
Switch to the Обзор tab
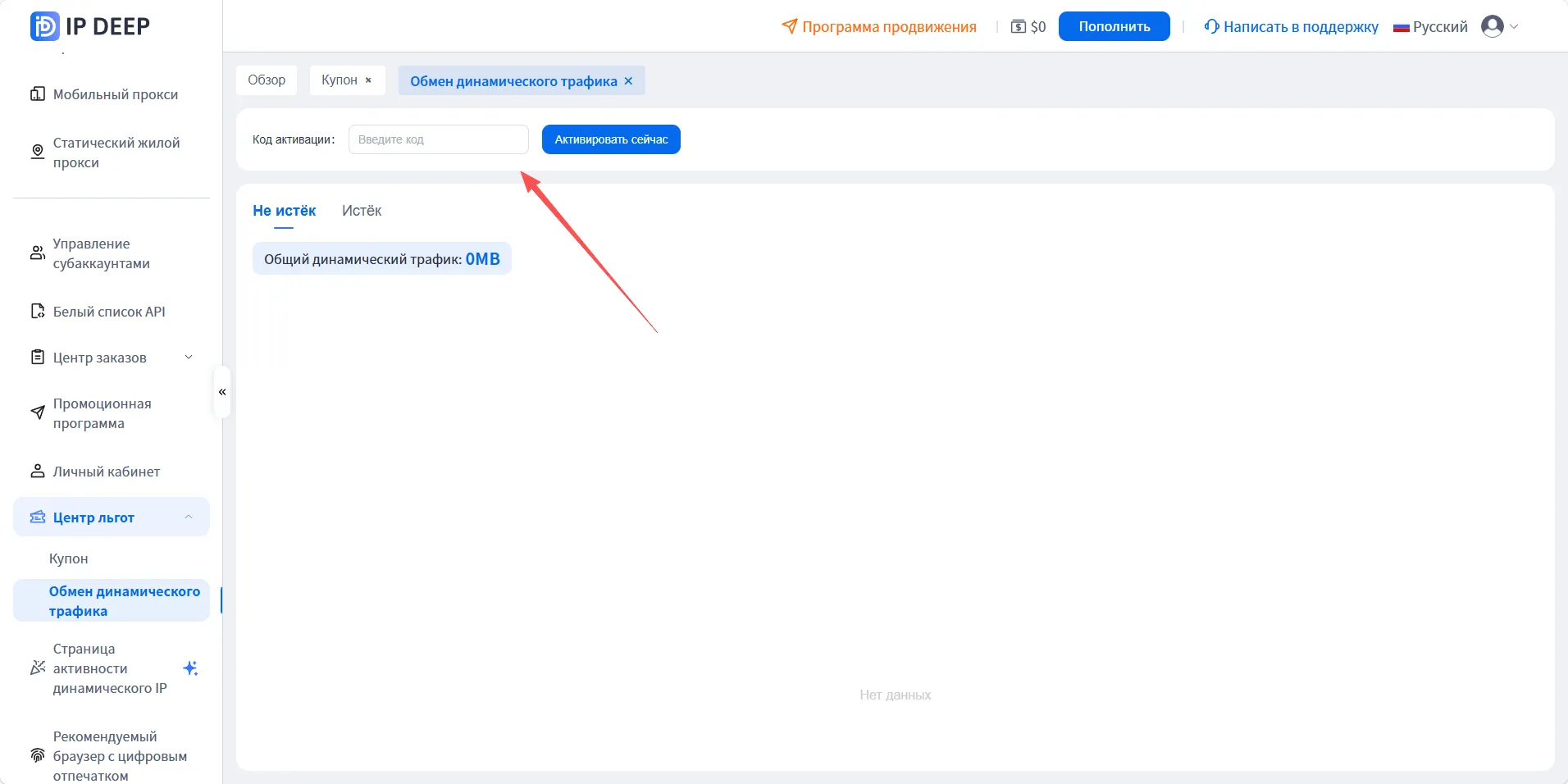[x=267, y=80]
